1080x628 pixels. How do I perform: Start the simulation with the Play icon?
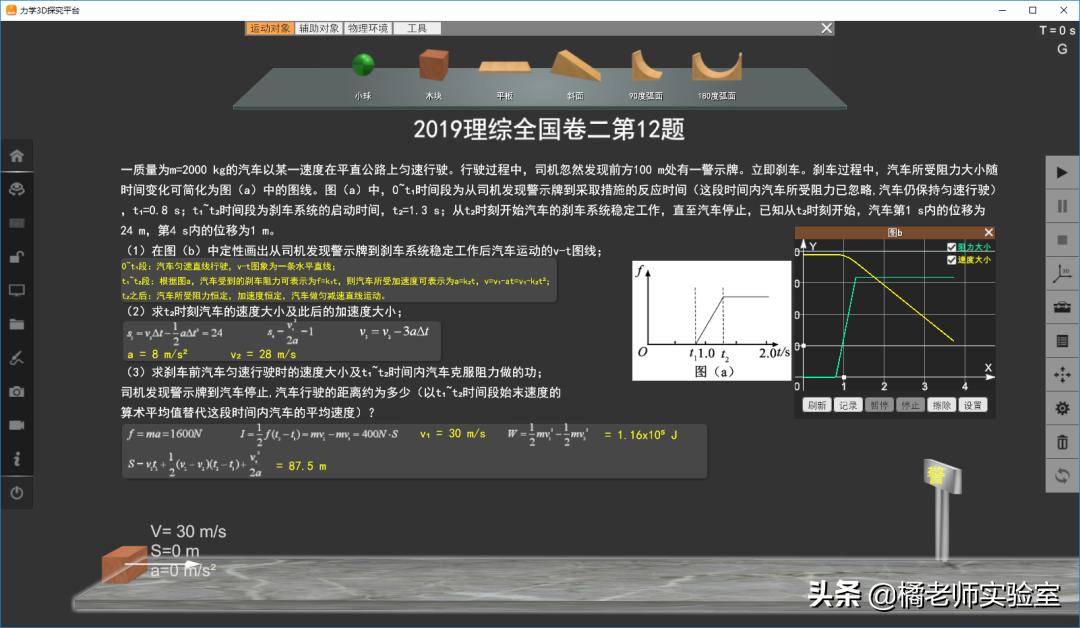point(1062,172)
